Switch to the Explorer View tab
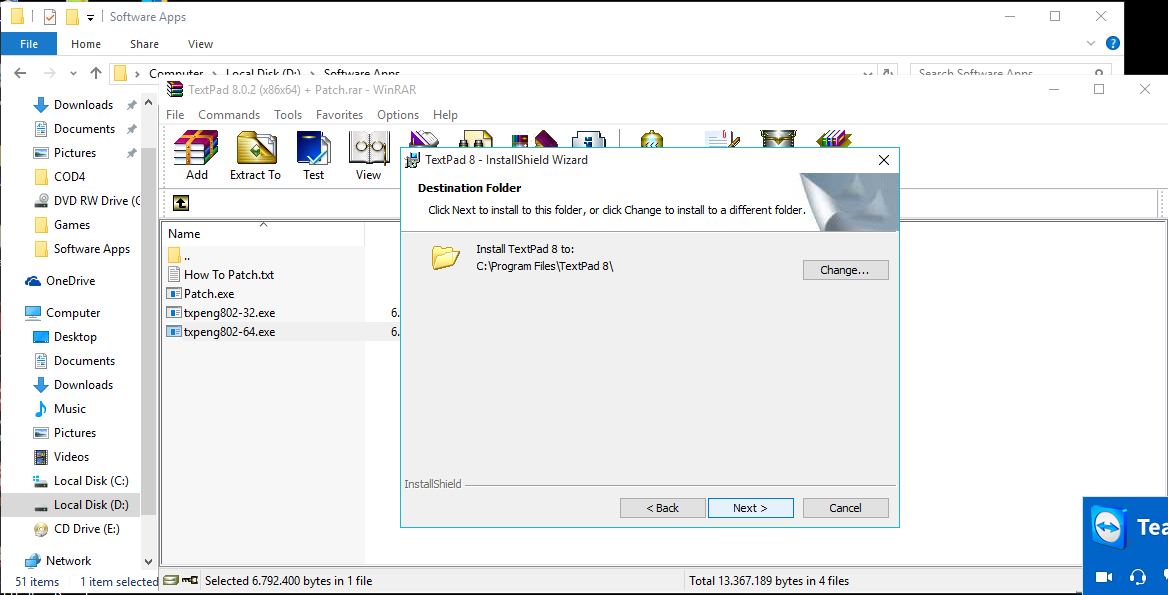1168x595 pixels. tap(200, 44)
